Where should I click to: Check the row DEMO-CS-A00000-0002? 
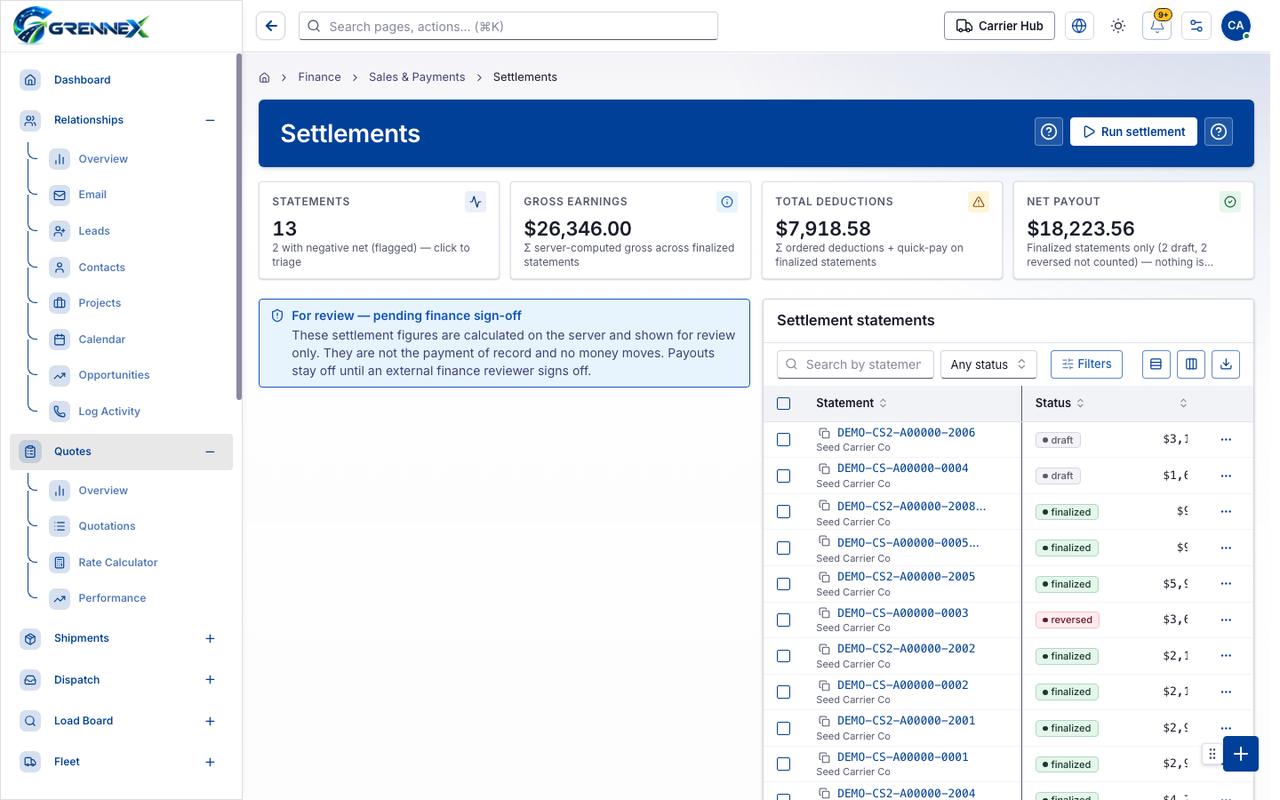pos(783,692)
